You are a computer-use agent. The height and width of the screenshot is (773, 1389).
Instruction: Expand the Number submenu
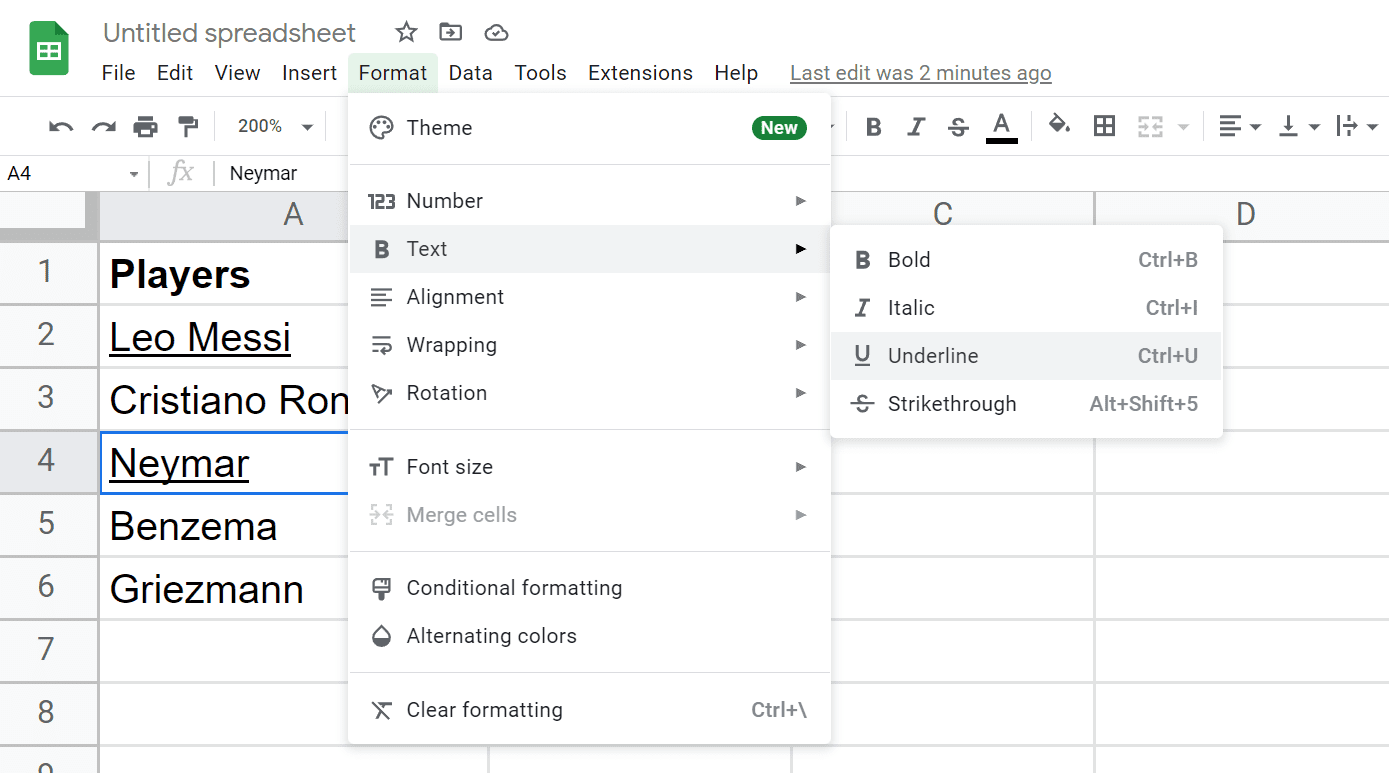coord(589,201)
